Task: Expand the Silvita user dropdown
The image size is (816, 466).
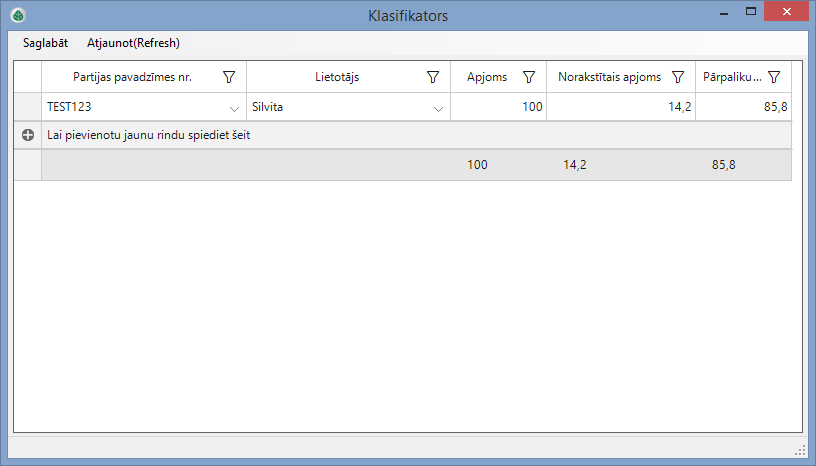Action: pyautogui.click(x=437, y=108)
